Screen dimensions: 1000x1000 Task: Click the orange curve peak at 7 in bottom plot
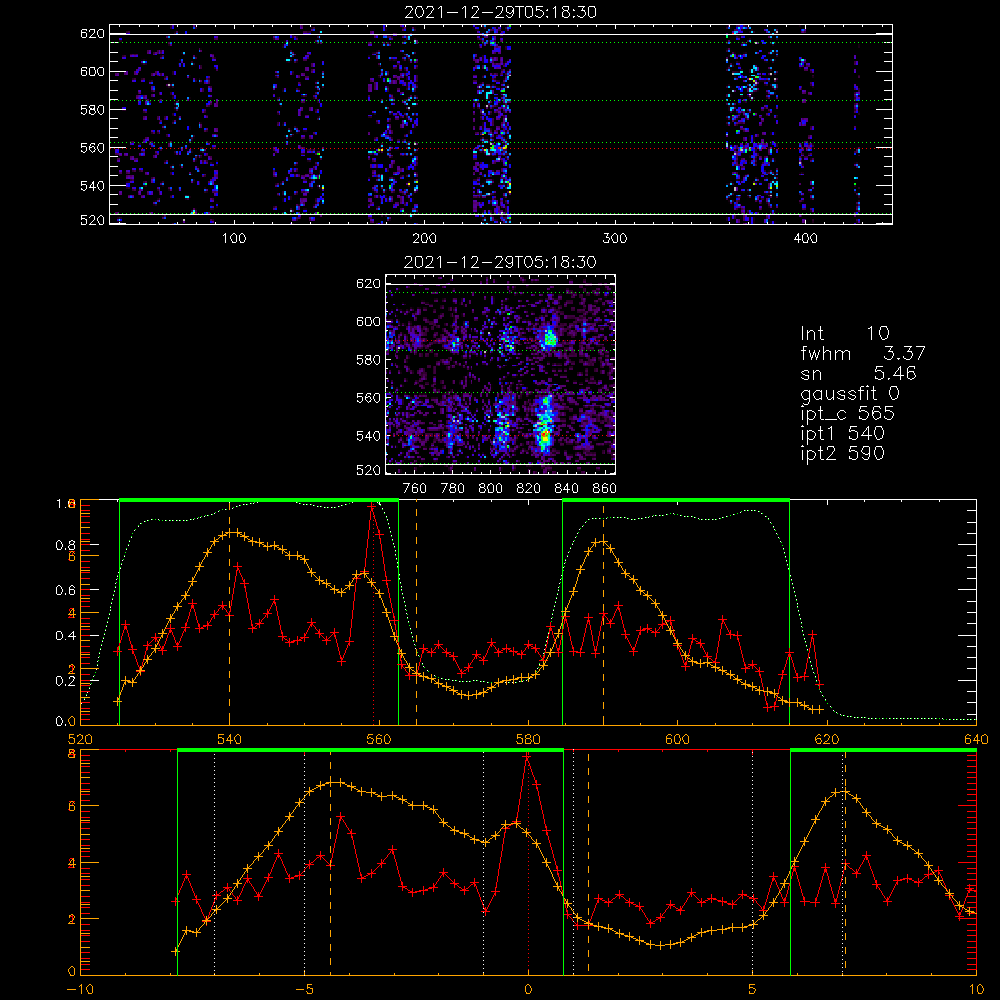pos(844,792)
